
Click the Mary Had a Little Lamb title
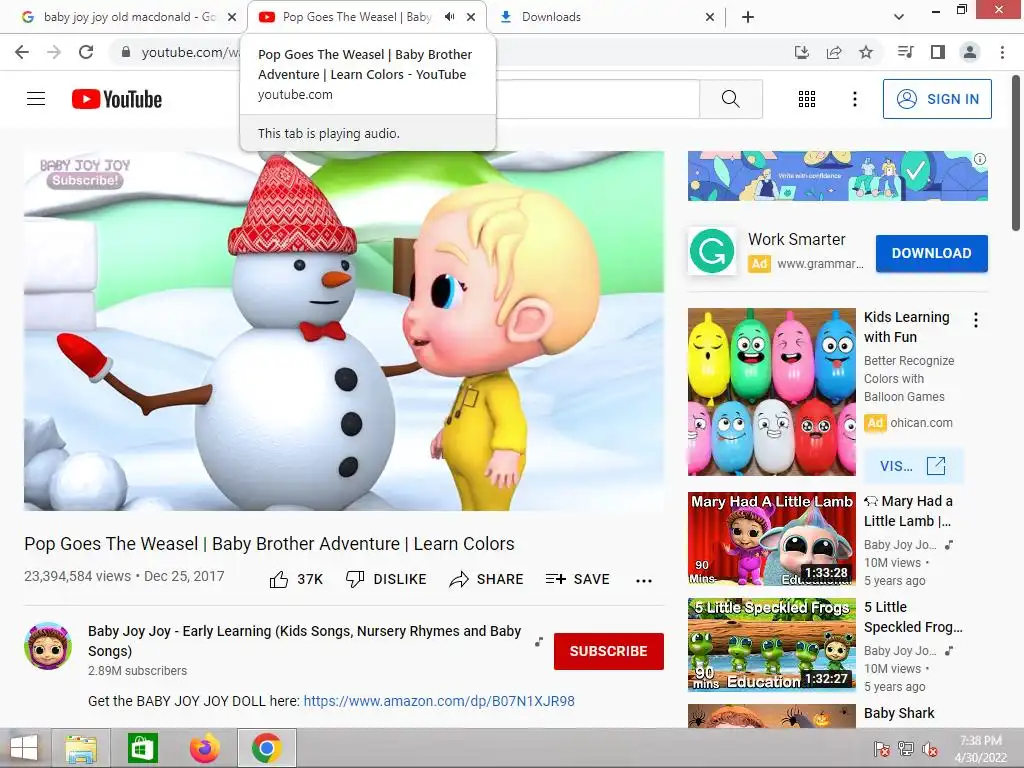(x=908, y=511)
